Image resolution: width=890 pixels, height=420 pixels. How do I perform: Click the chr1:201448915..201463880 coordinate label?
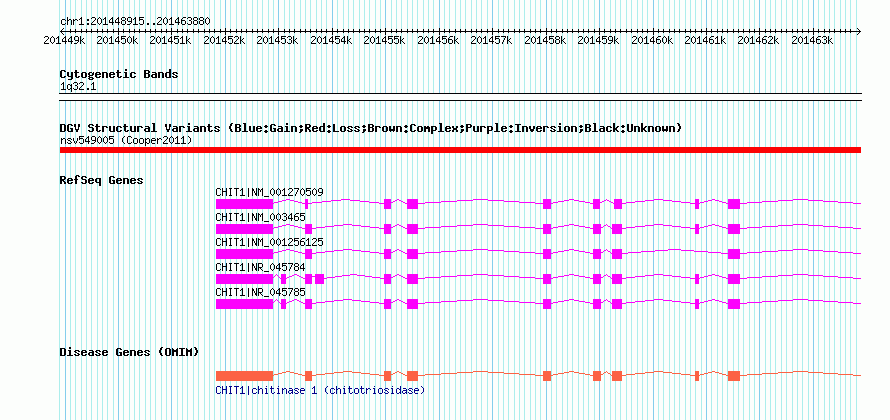click(135, 22)
